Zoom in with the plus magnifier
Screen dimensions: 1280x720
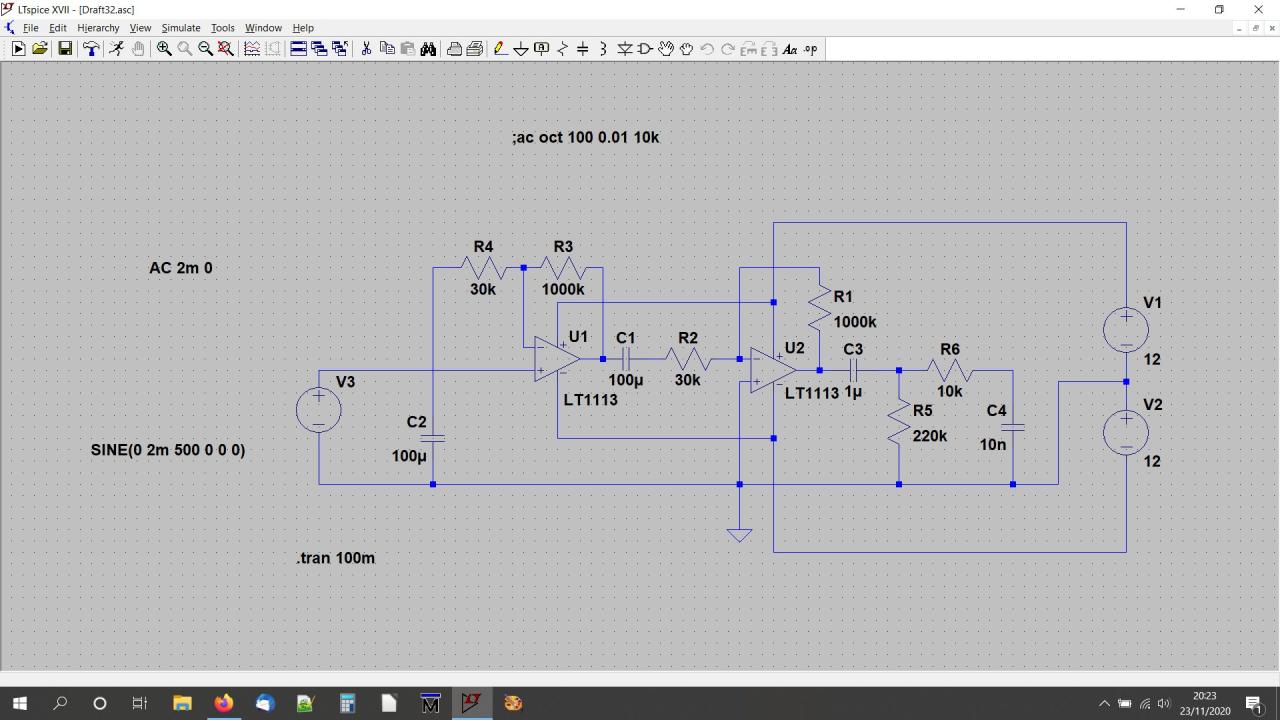pyautogui.click(x=164, y=49)
